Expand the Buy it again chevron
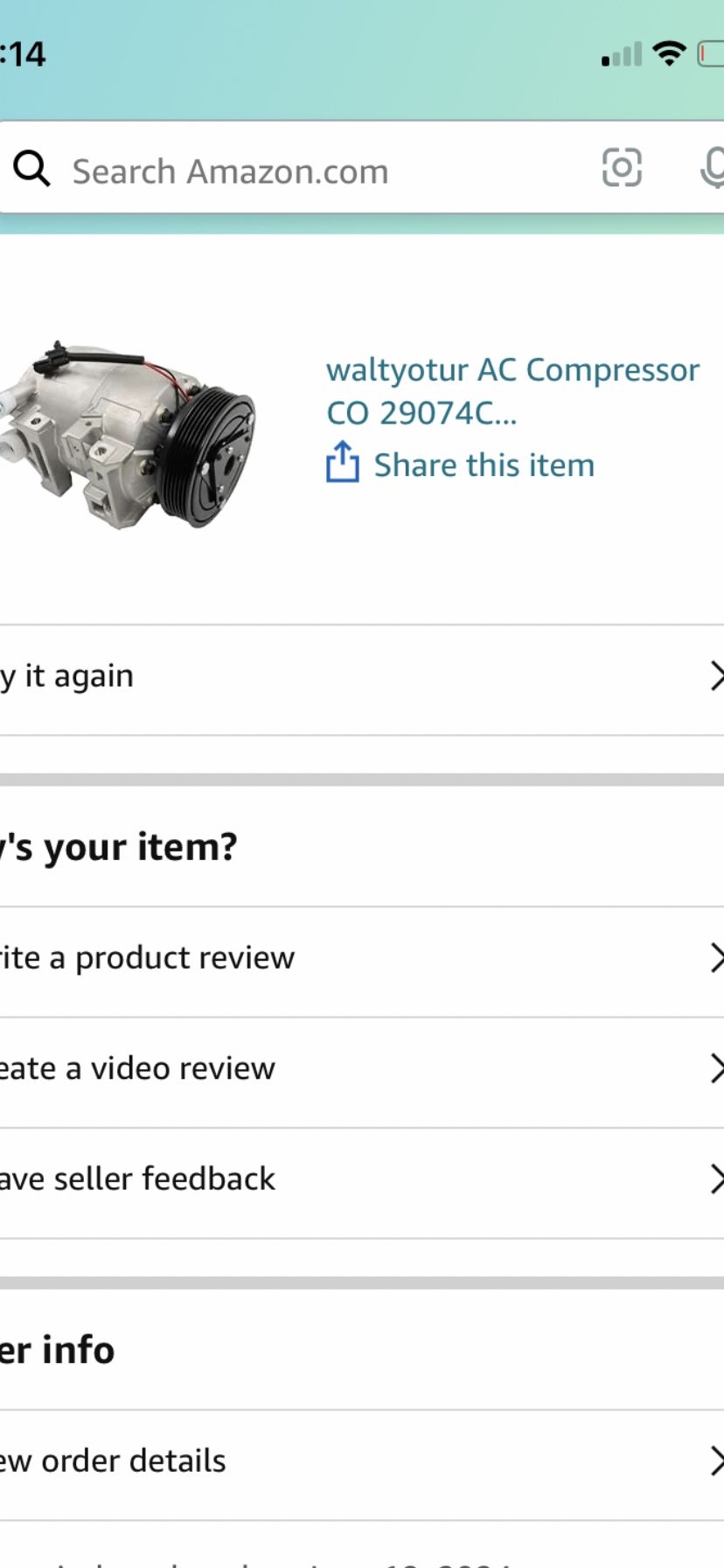The width and height of the screenshot is (724, 1568). tap(716, 676)
